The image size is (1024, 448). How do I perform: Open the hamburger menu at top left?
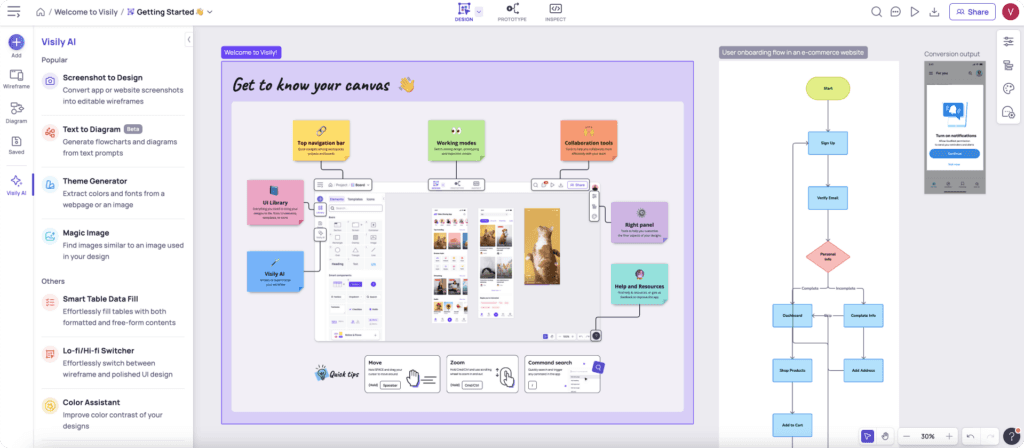[x=14, y=12]
